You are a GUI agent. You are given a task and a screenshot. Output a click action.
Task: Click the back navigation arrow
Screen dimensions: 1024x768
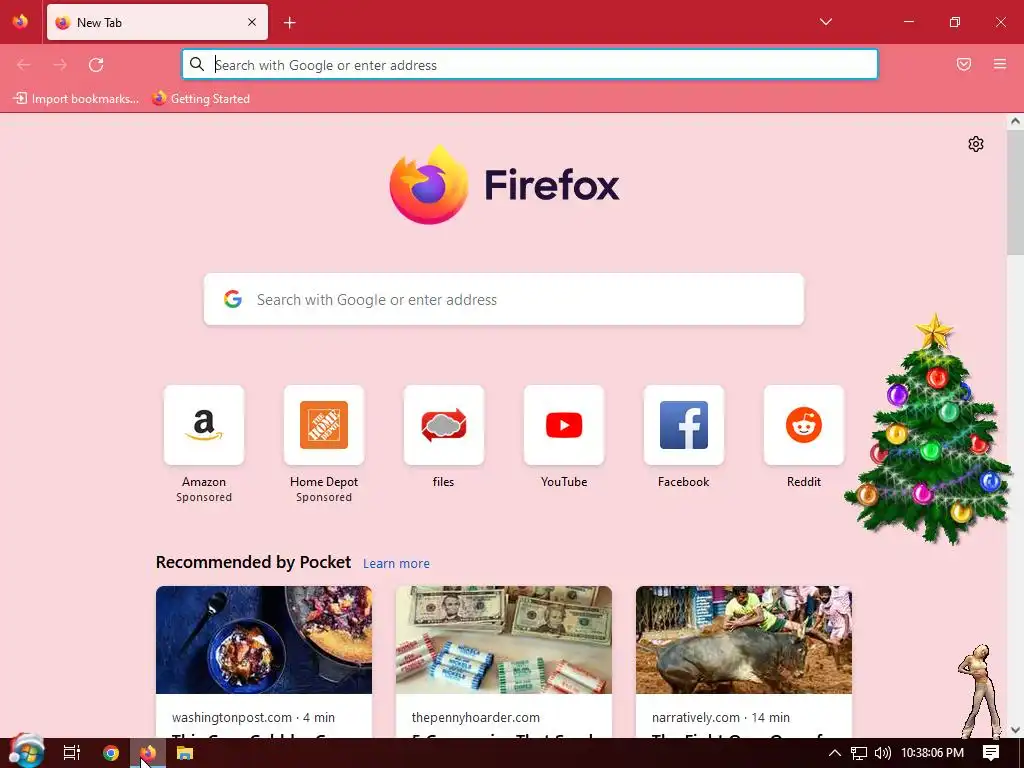click(x=24, y=65)
